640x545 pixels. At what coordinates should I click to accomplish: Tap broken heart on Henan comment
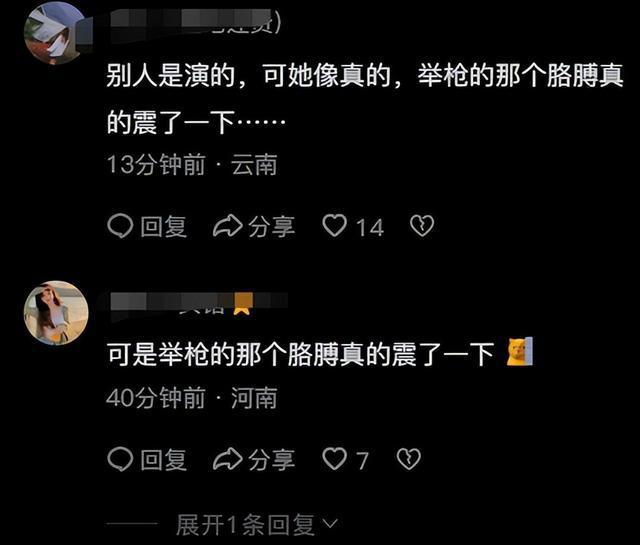tap(409, 459)
